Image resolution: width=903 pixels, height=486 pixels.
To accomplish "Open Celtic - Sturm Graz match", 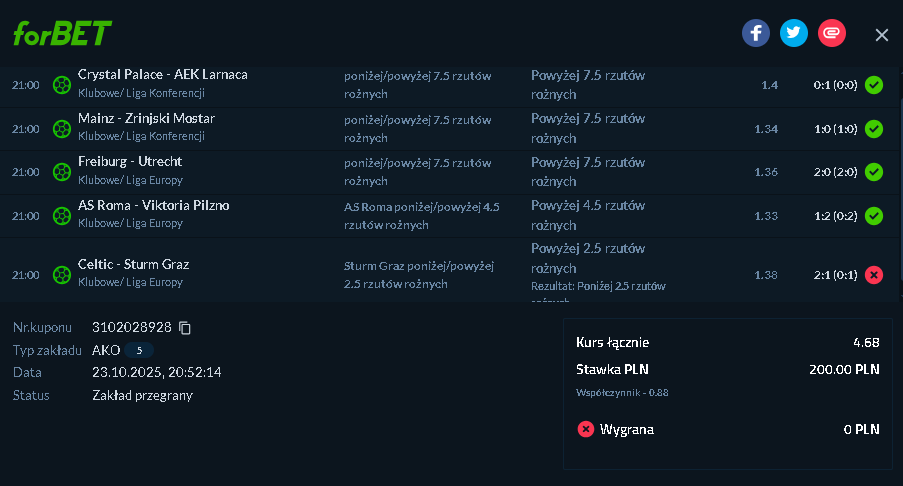I will tap(133, 264).
